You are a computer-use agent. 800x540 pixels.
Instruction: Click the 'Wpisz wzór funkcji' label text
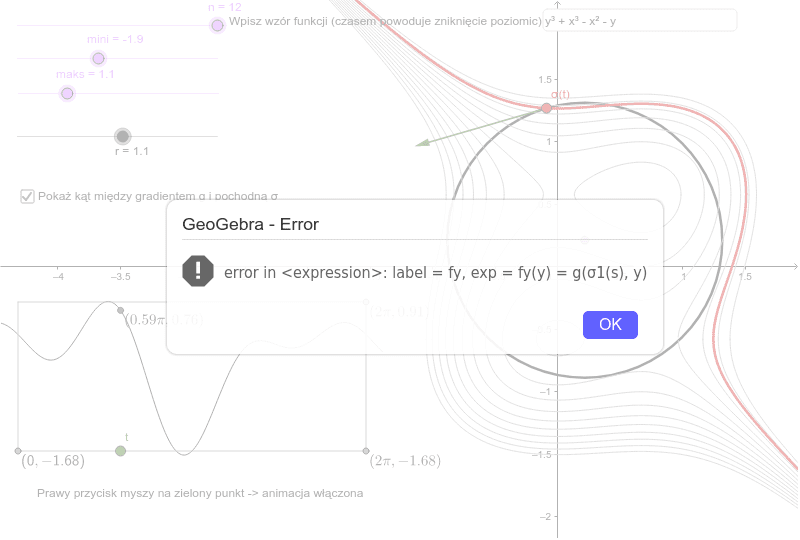point(385,21)
